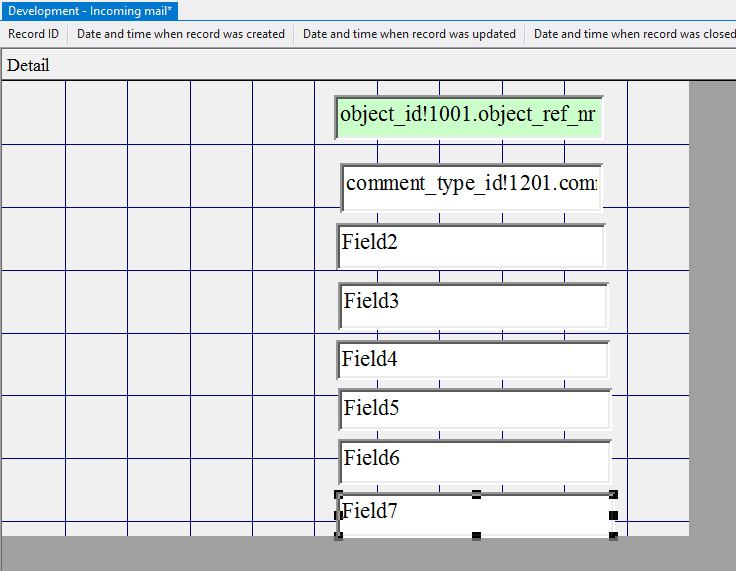Click Field7's top-left resize handle

tap(339, 494)
